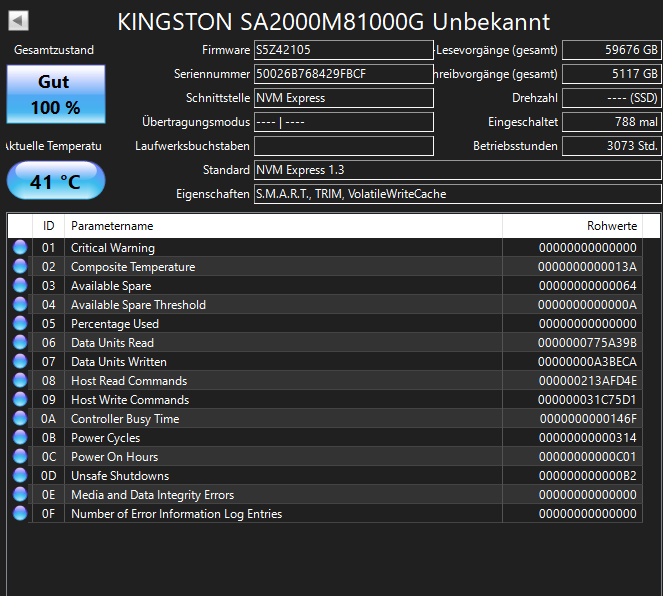Click the status orb for Data Units Written
The height and width of the screenshot is (596, 663).
[20, 361]
